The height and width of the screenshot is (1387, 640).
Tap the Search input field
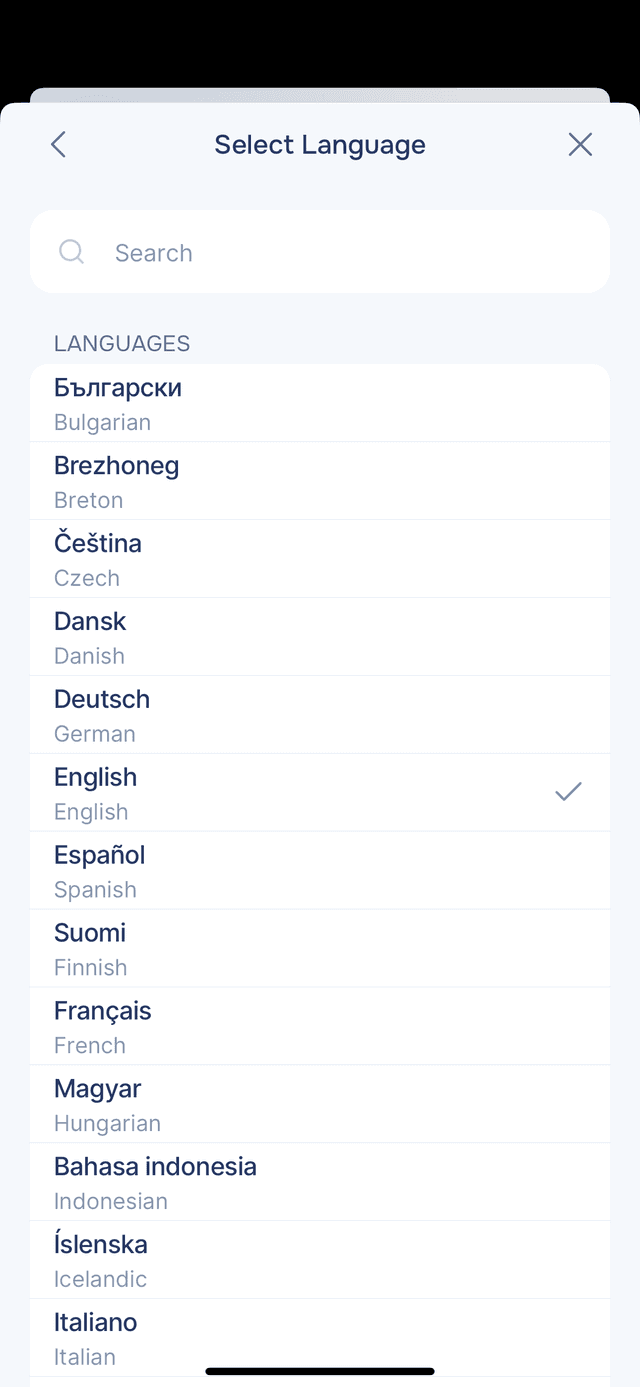320,252
